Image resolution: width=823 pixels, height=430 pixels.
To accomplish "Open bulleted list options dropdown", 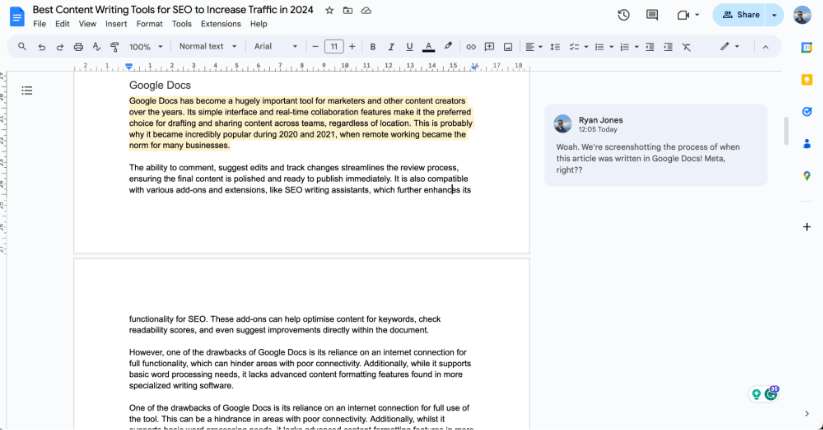I will [x=611, y=47].
